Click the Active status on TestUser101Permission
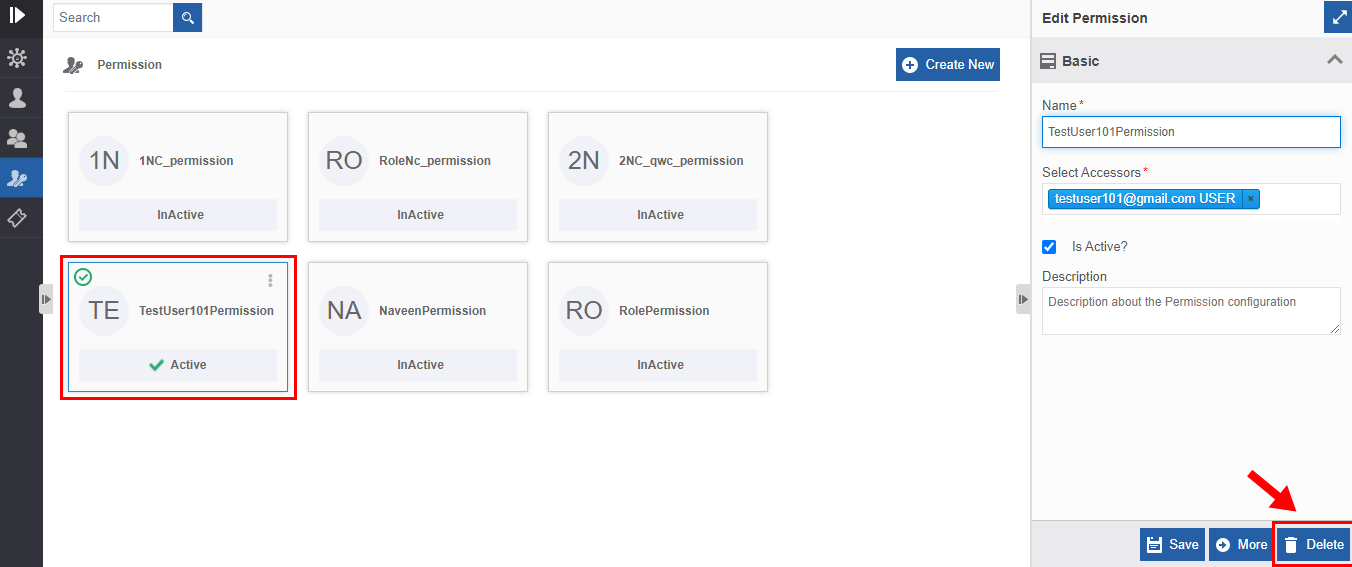 click(178, 365)
